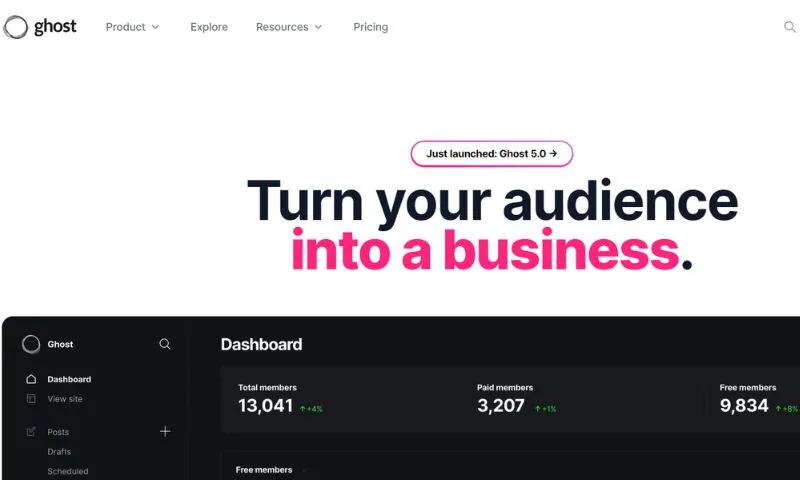Click the pink 'into a business' headline

click(485, 249)
